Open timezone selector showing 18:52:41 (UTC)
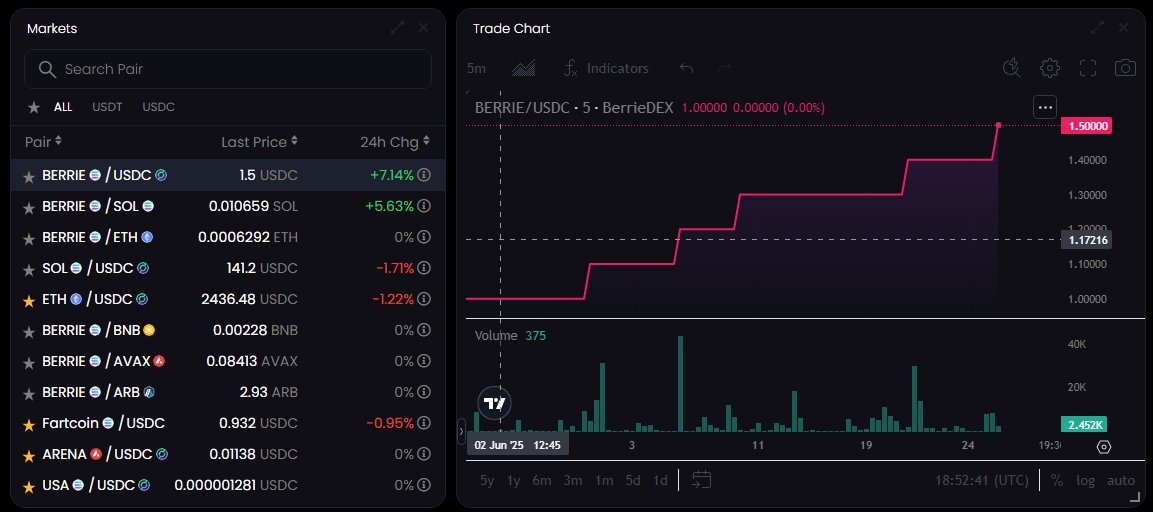This screenshot has width=1153, height=512. 982,480
